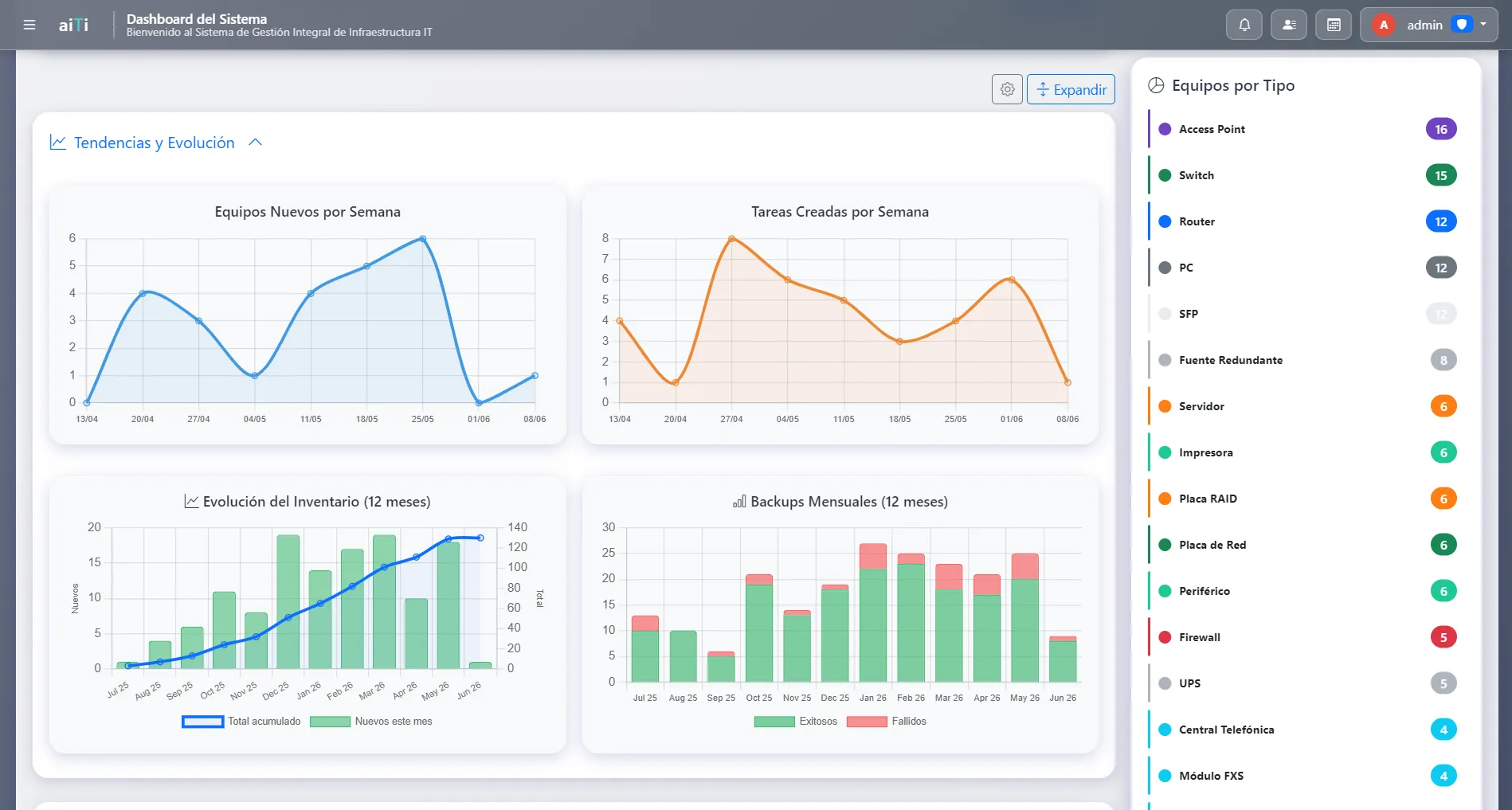Select Central Telefónica row
The width and height of the screenshot is (1512, 810).
pyautogui.click(x=1306, y=730)
